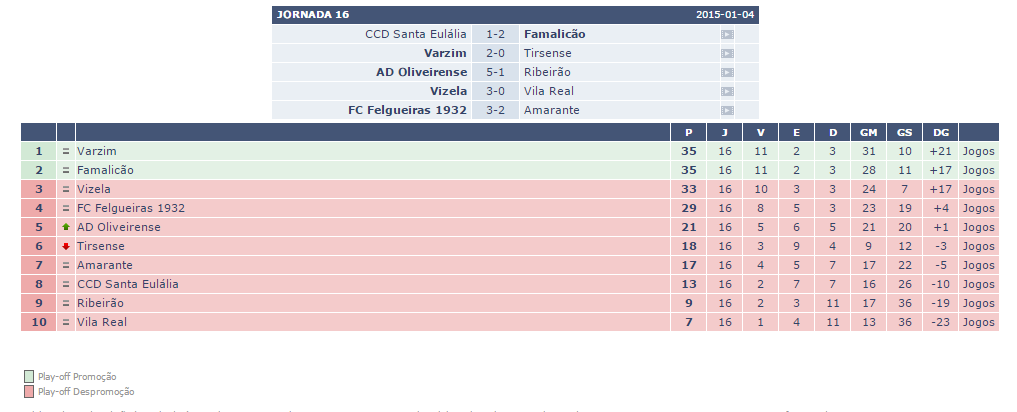
Task: Open Jogos link for Vila Real
Action: click(x=979, y=322)
